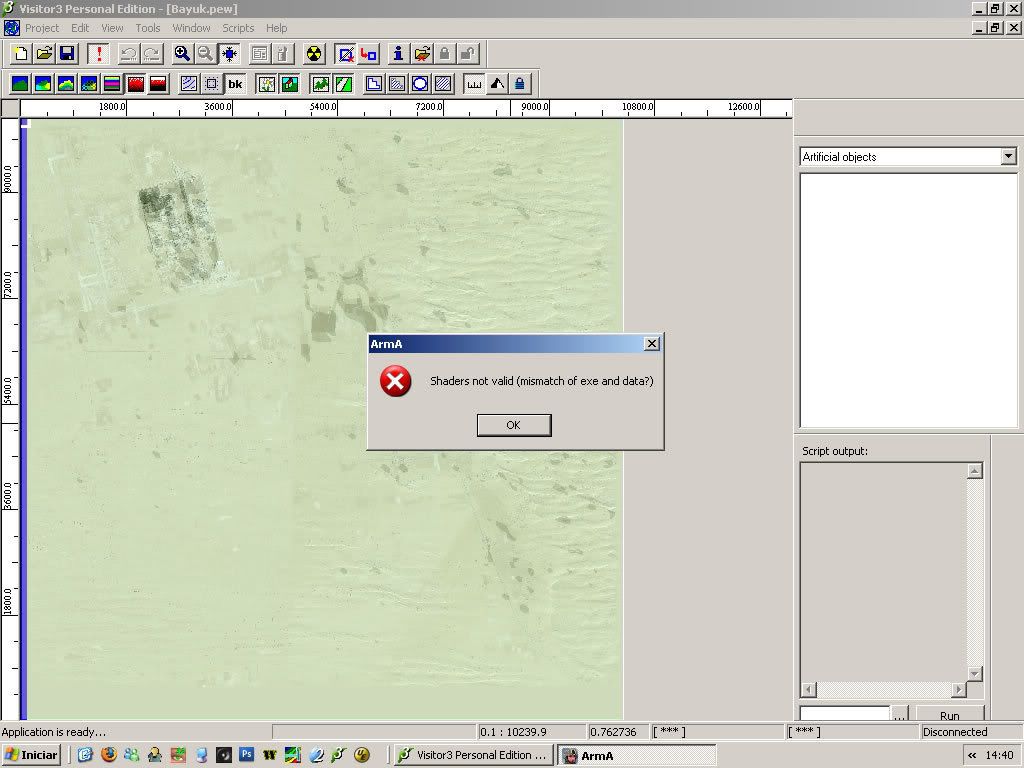Screen dimensions: 1024x768
Task: Click Script output vertical scrollbar down arrow
Action: point(975,673)
